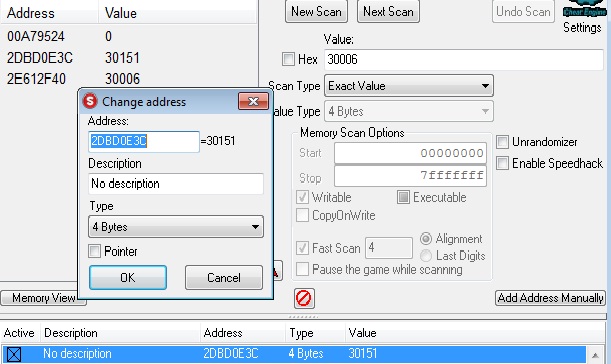Select found address 2E612F40

click(36, 79)
